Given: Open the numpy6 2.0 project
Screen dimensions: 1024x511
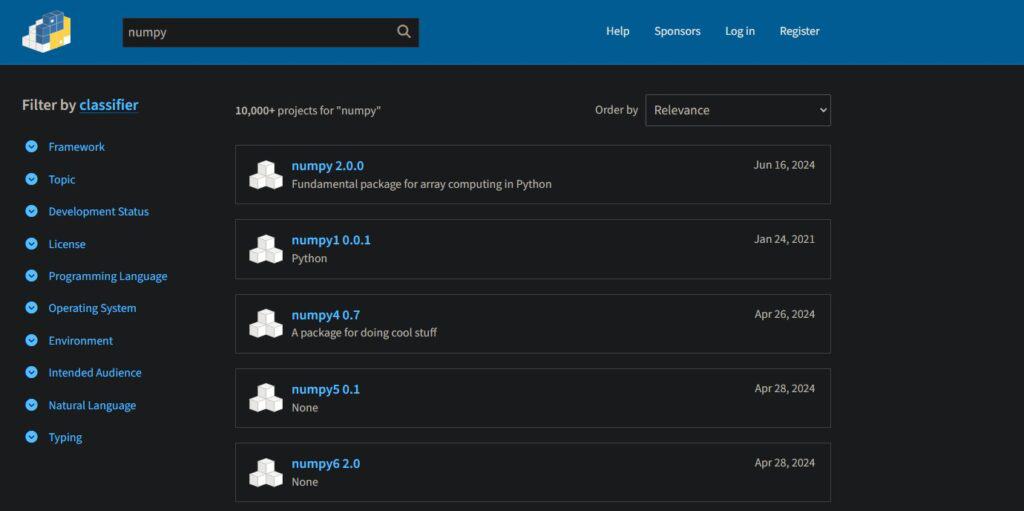Looking at the screenshot, I should click(x=326, y=464).
